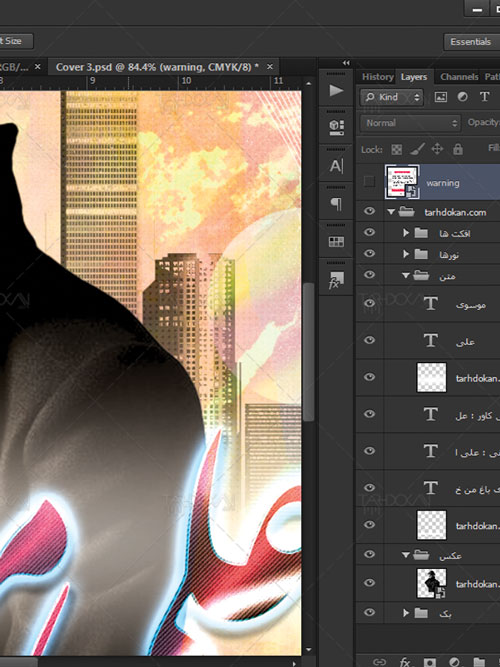Image resolution: width=500 pixels, height=667 pixels.
Task: Open the Character panel icon
Action: (336, 165)
